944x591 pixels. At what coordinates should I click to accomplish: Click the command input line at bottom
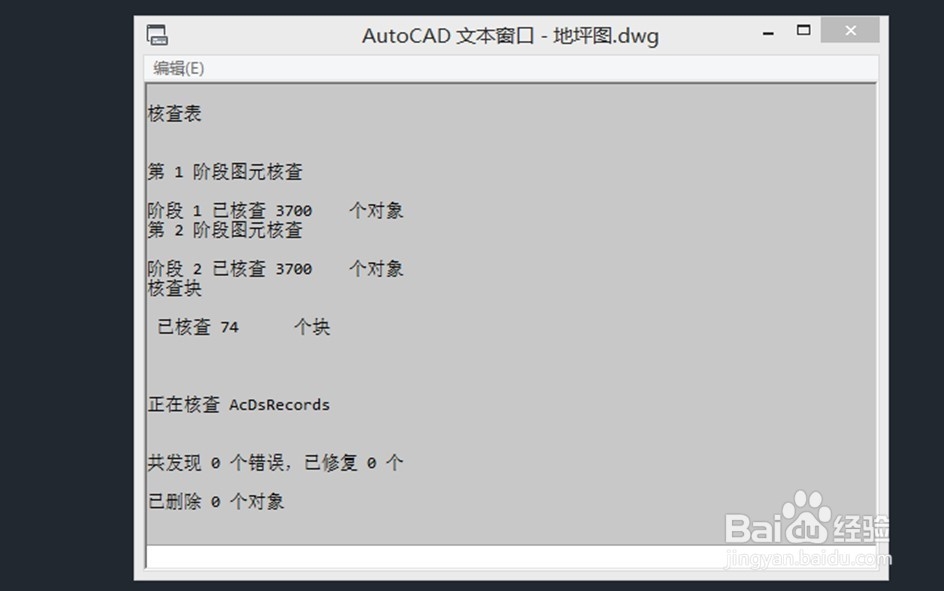click(511, 557)
